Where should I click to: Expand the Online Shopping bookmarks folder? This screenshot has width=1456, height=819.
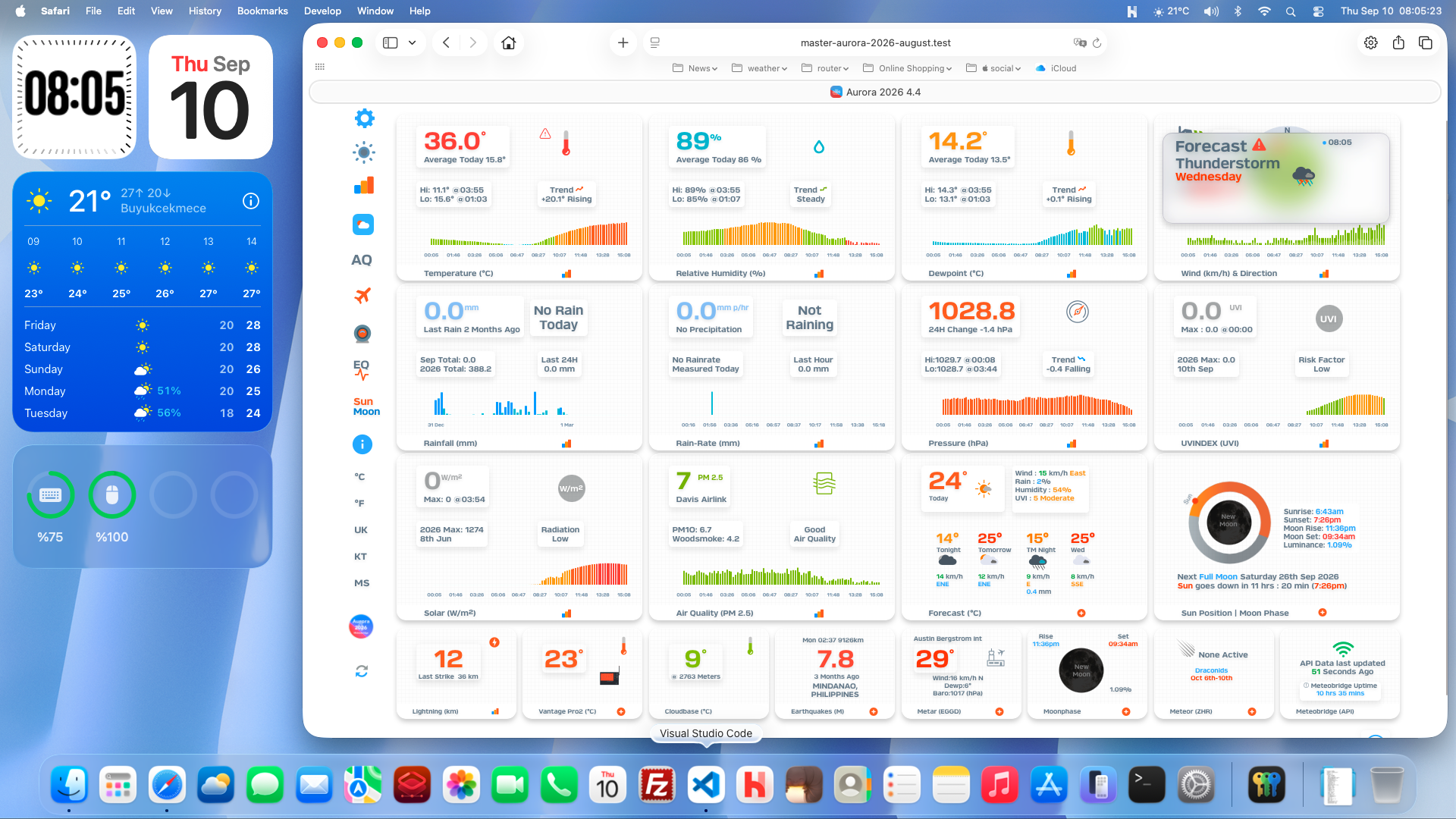coord(907,68)
